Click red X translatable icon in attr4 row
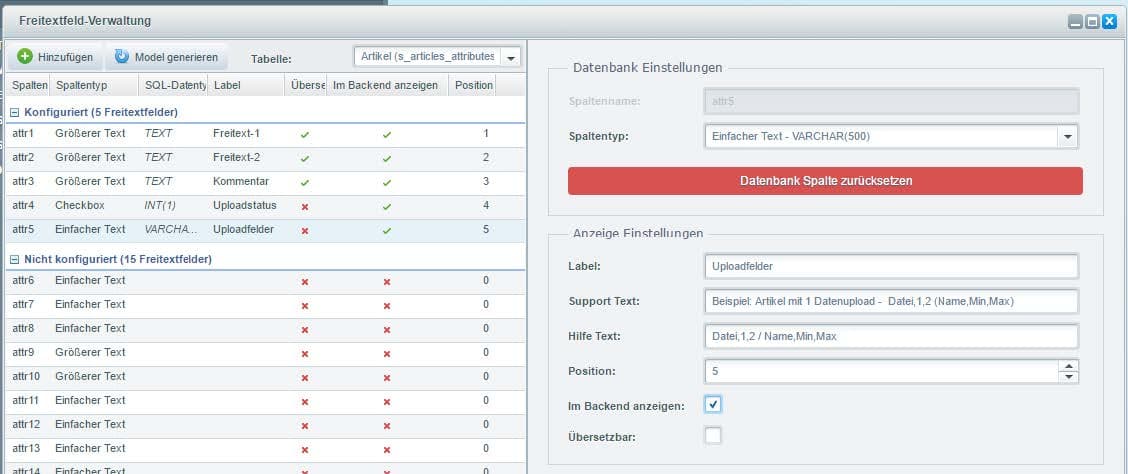Screen dimensions: 1128x474 click(x=305, y=206)
